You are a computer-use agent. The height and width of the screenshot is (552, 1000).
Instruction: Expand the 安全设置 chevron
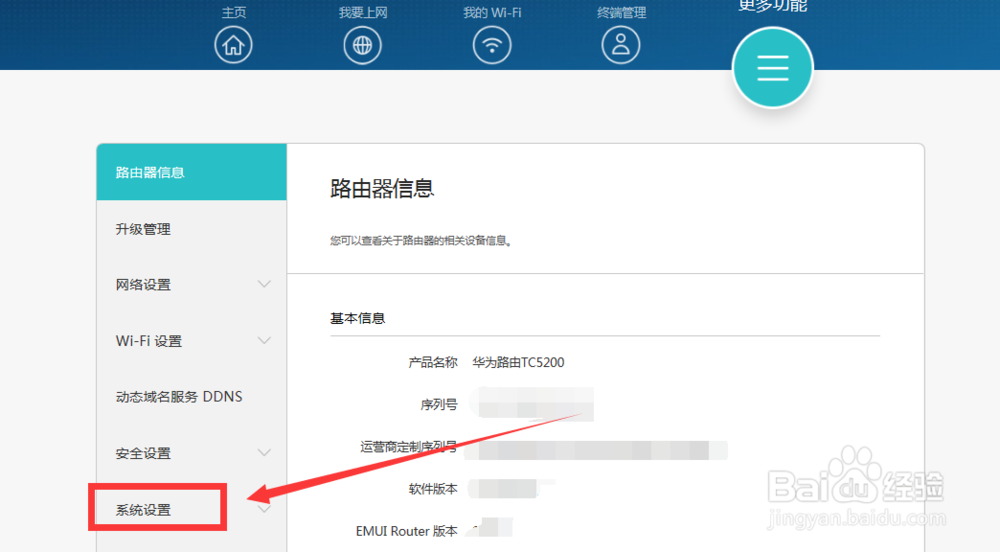coord(264,453)
